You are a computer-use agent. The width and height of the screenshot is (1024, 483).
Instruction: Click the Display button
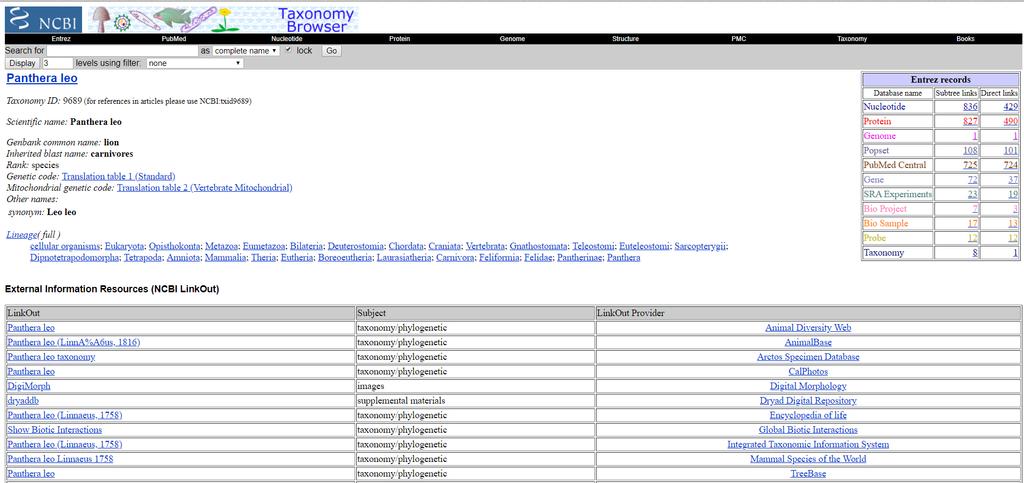point(22,63)
